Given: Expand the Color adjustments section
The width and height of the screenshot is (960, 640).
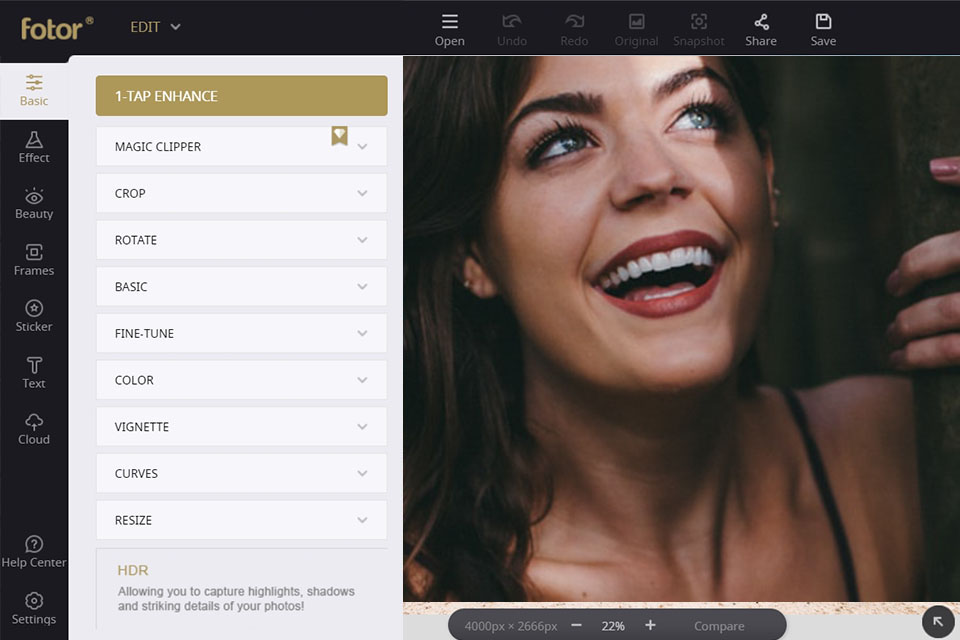Looking at the screenshot, I should tap(240, 380).
